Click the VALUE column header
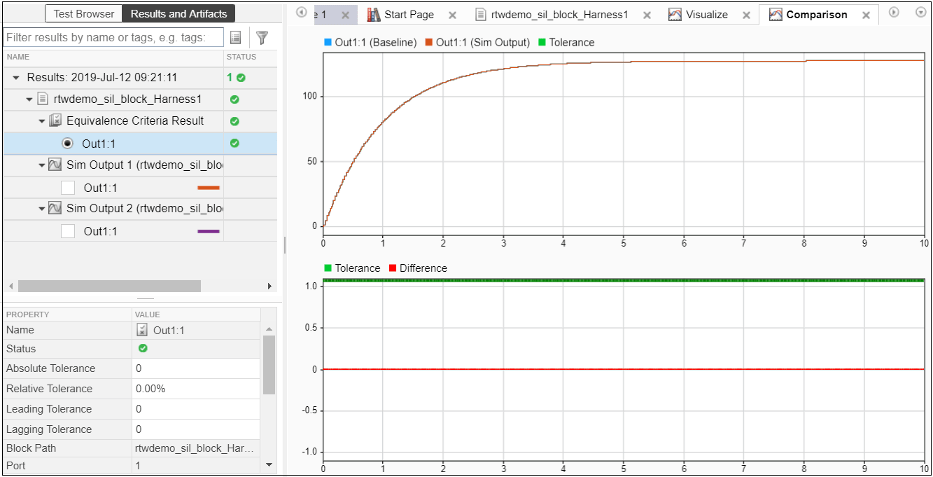Image resolution: width=933 pixels, height=477 pixels. [x=148, y=314]
